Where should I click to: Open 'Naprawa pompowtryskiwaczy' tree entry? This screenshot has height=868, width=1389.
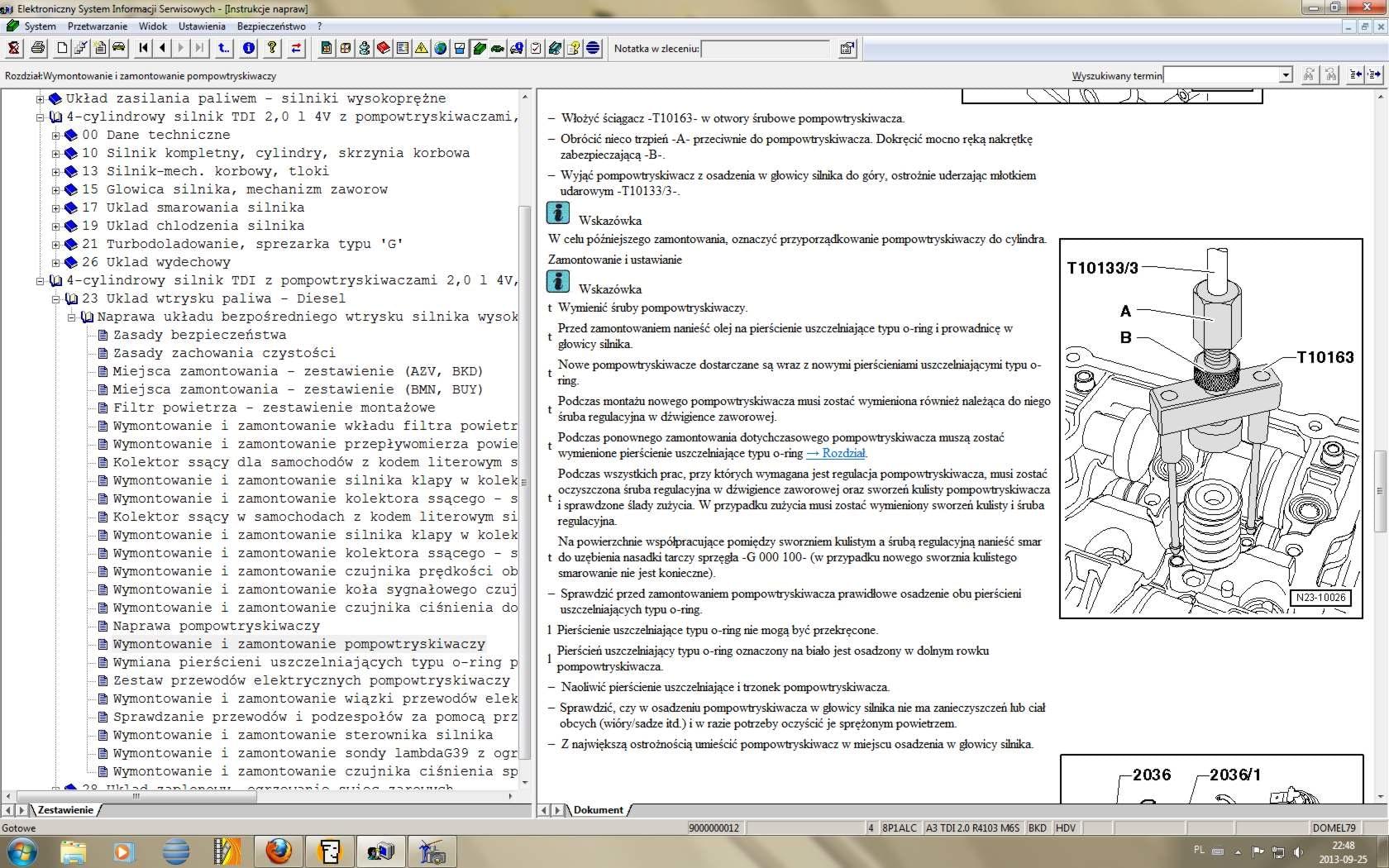tap(216, 626)
